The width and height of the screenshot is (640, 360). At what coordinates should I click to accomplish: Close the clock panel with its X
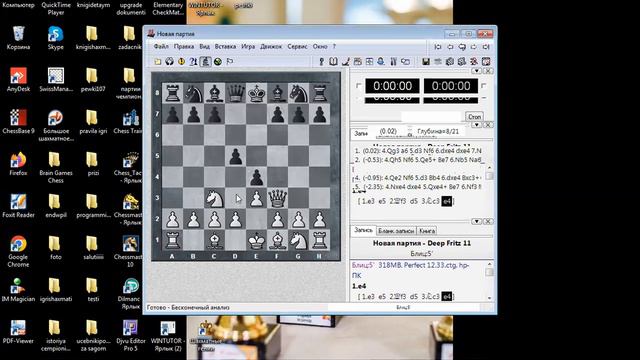pyautogui.click(x=488, y=71)
